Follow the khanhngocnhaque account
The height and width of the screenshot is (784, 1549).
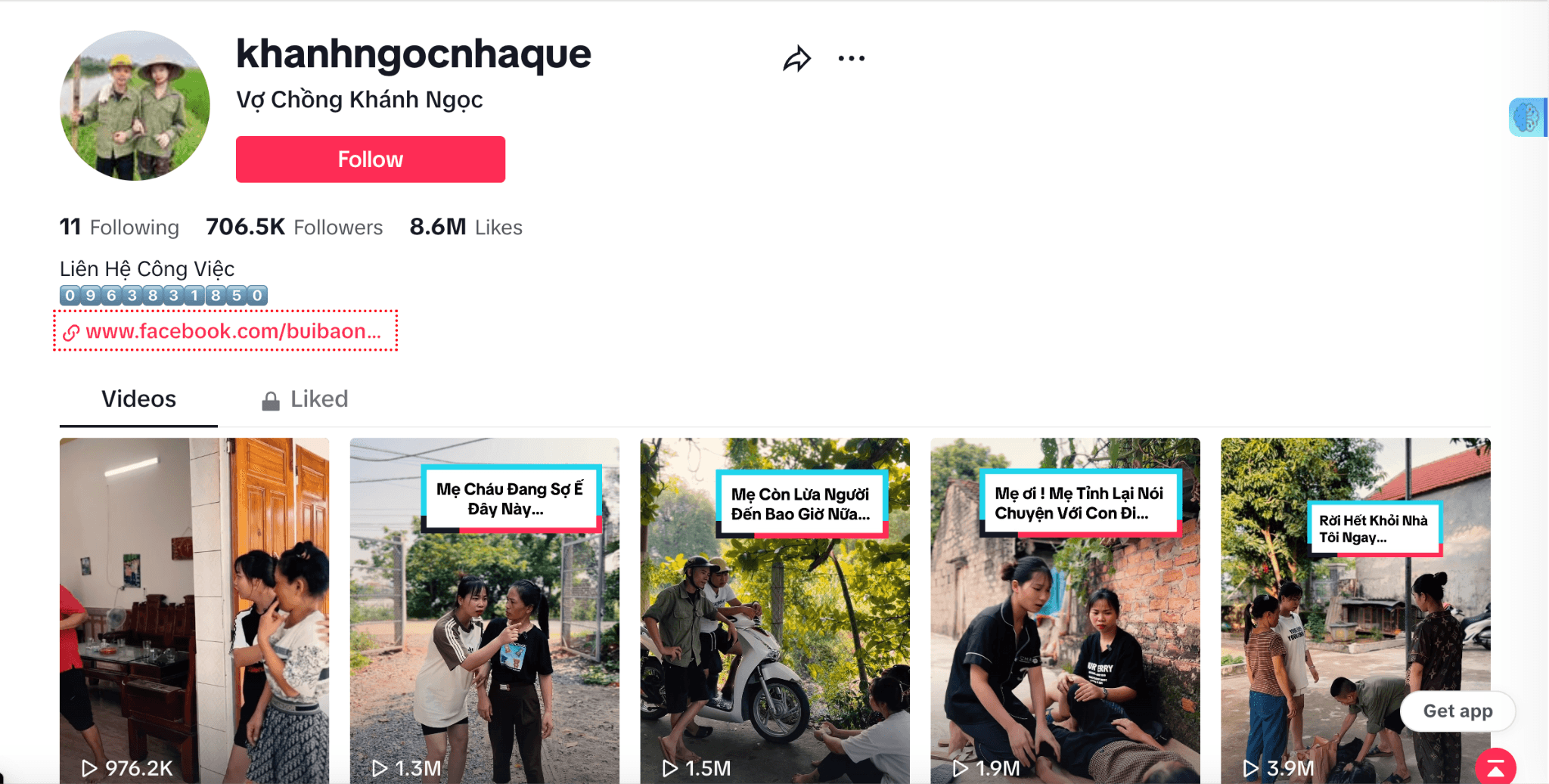pos(371,160)
